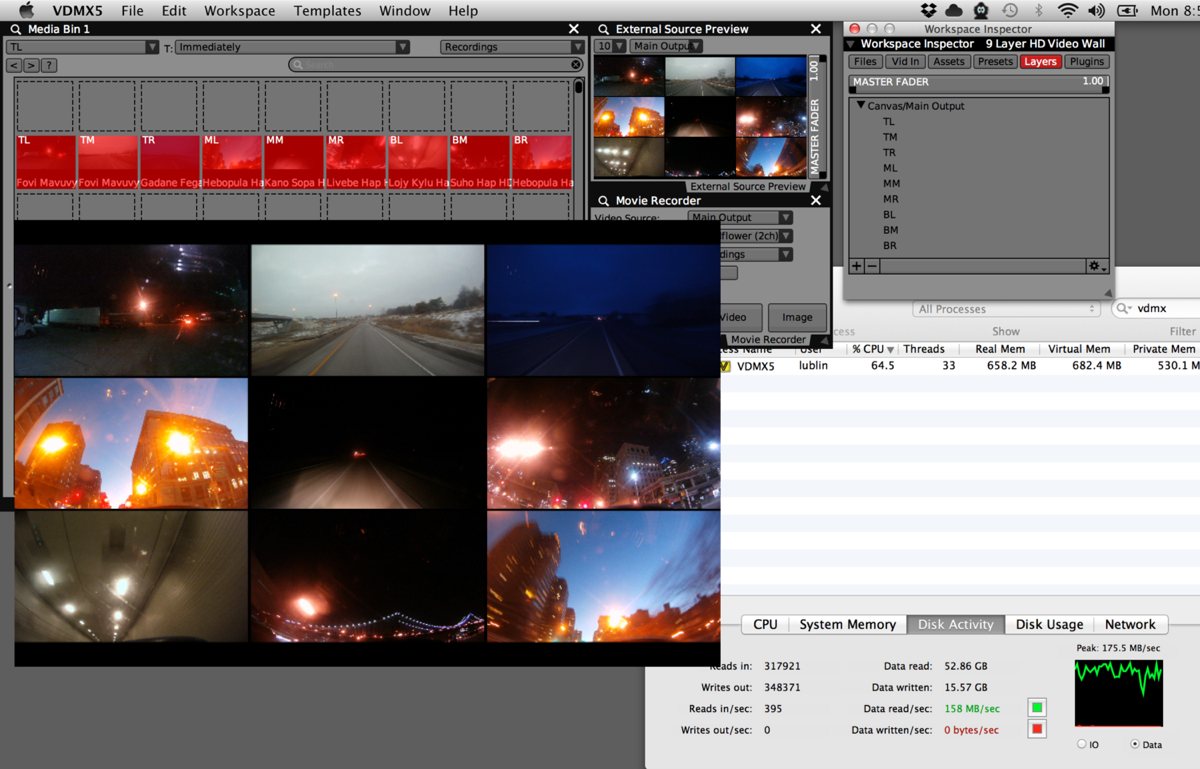Toggle the VDMX5 process checkbox

(725, 366)
